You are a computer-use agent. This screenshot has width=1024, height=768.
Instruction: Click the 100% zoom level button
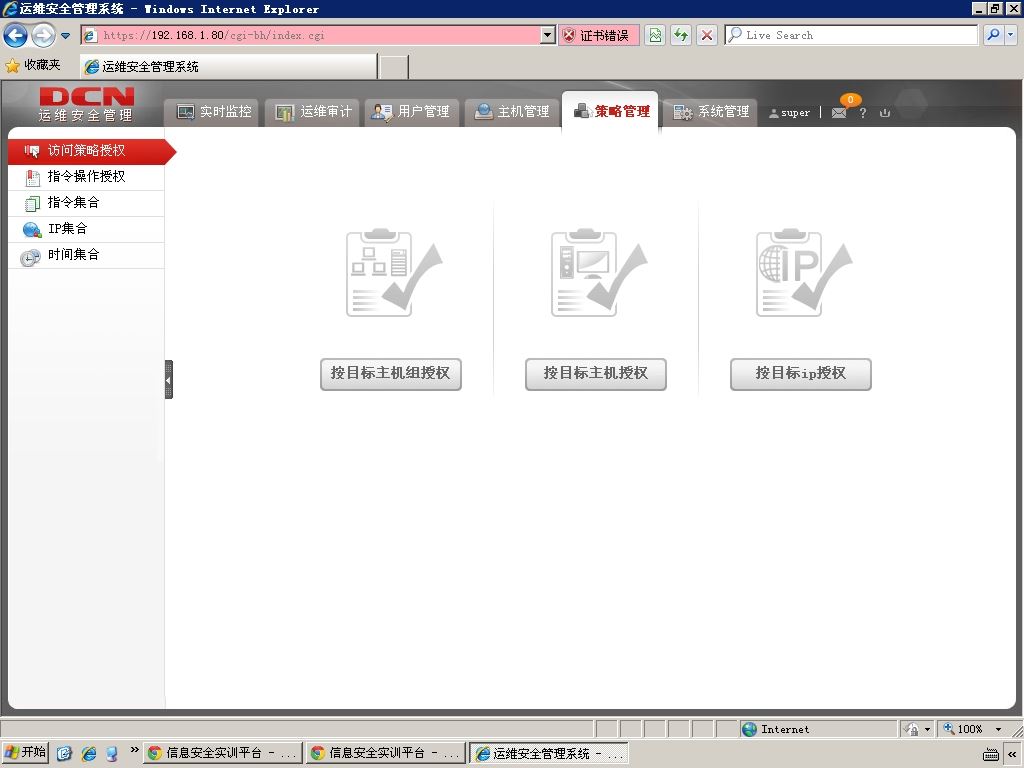pyautogui.click(x=963, y=729)
